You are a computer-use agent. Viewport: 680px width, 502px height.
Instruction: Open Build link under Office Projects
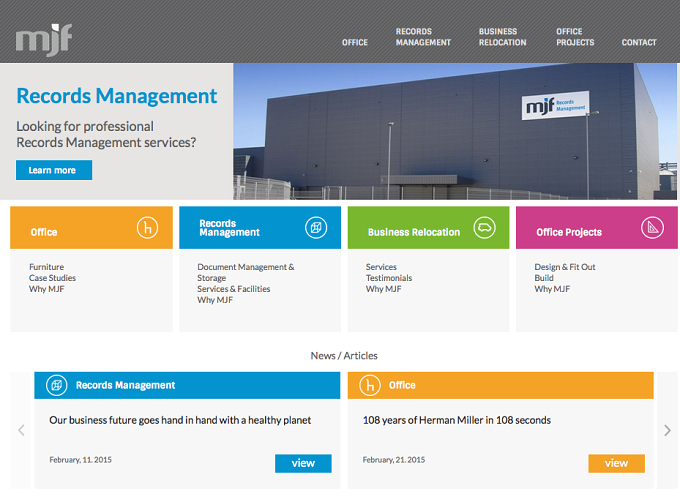click(544, 278)
